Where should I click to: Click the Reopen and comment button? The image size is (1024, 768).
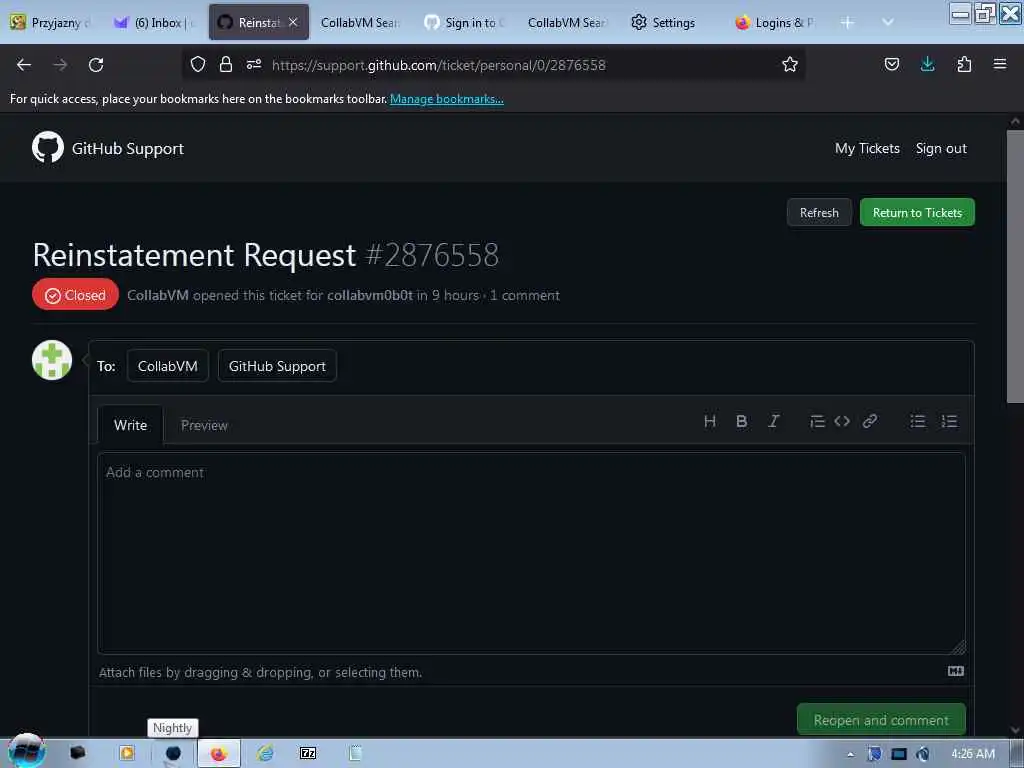coord(881,720)
